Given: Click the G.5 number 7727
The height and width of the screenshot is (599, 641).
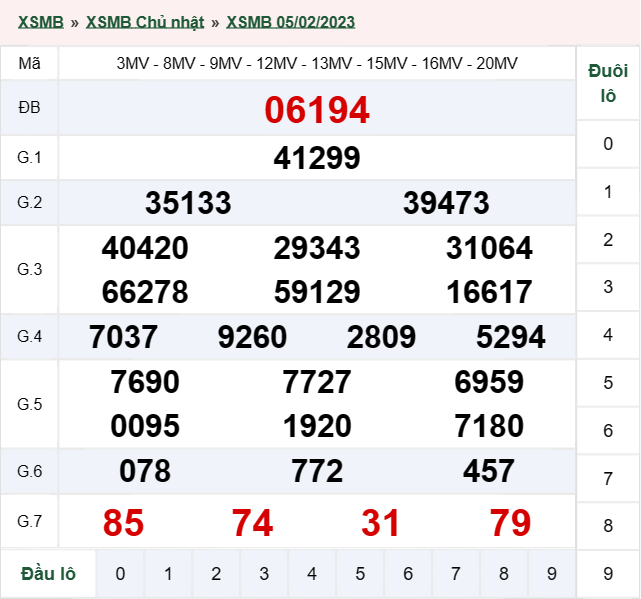Looking at the screenshot, I should [x=317, y=382].
